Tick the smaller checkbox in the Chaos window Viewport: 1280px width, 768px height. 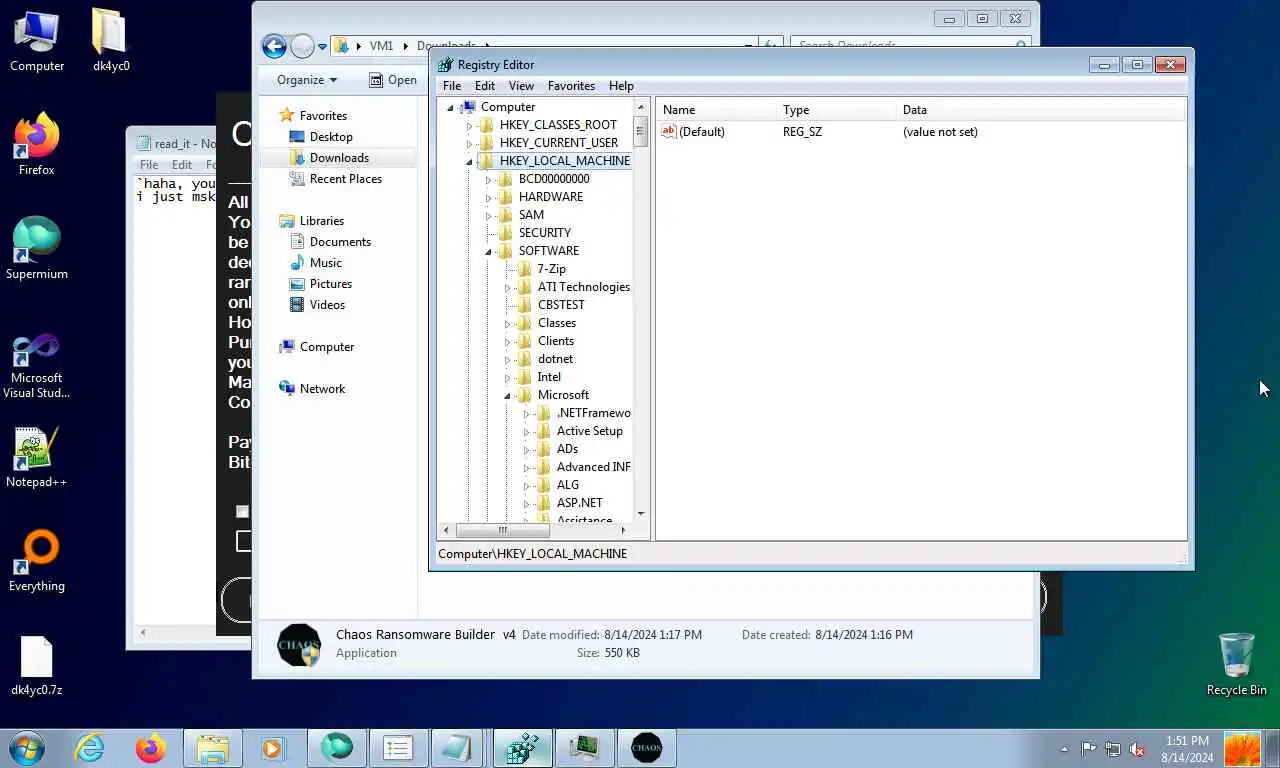coord(242,512)
